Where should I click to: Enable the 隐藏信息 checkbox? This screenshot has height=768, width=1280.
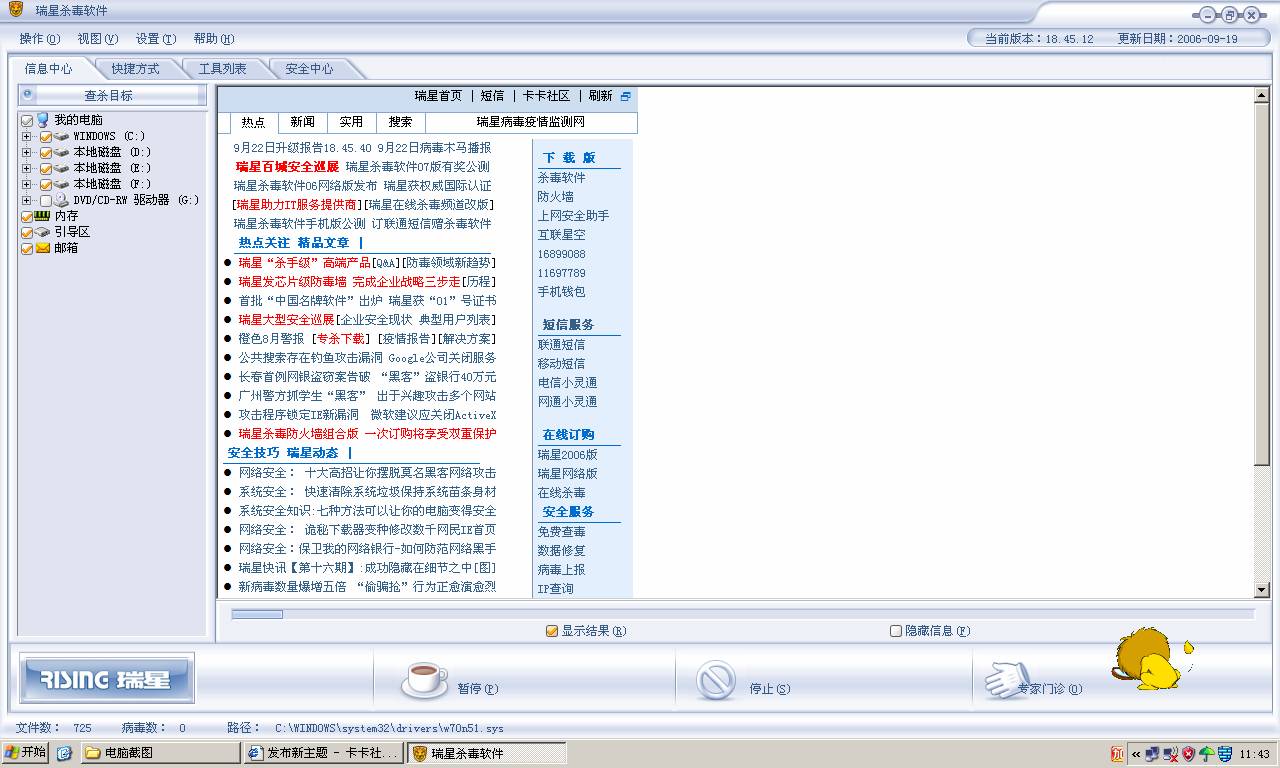click(x=896, y=631)
